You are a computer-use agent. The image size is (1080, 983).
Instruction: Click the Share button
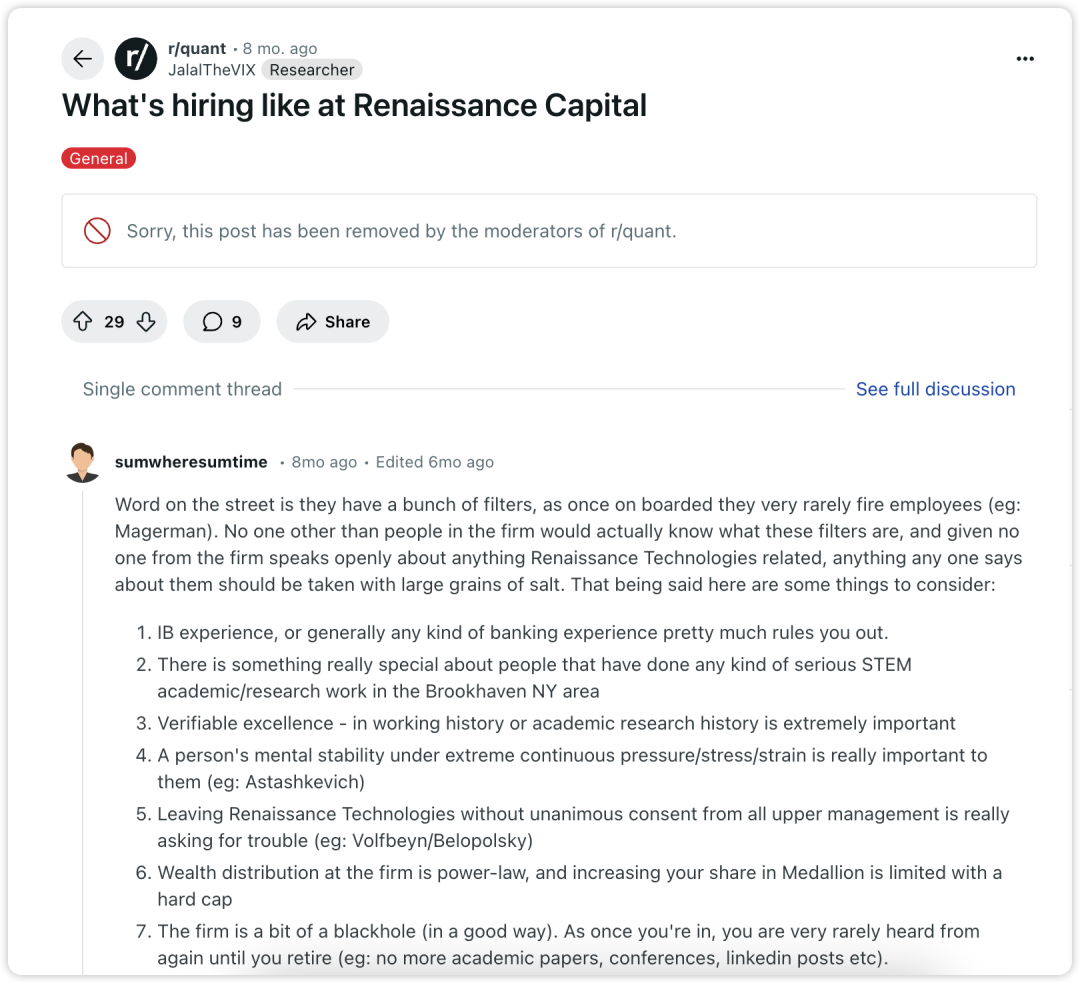pyautogui.click(x=333, y=322)
